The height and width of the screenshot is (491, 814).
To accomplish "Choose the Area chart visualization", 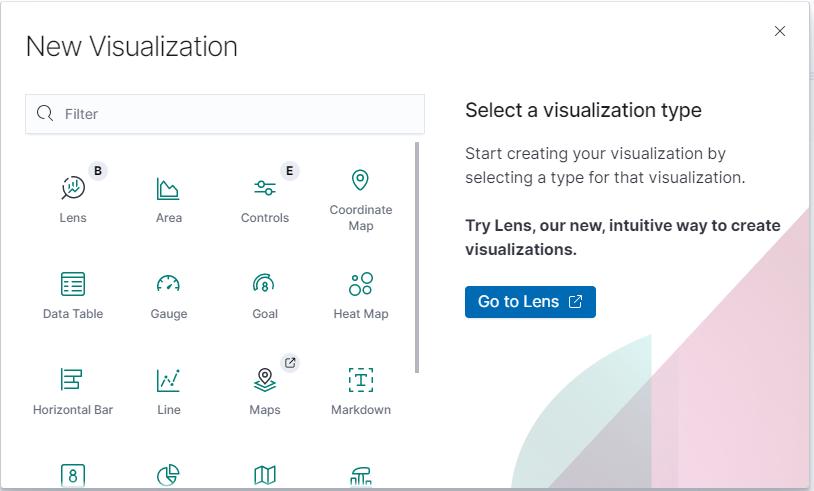I will coord(169,196).
